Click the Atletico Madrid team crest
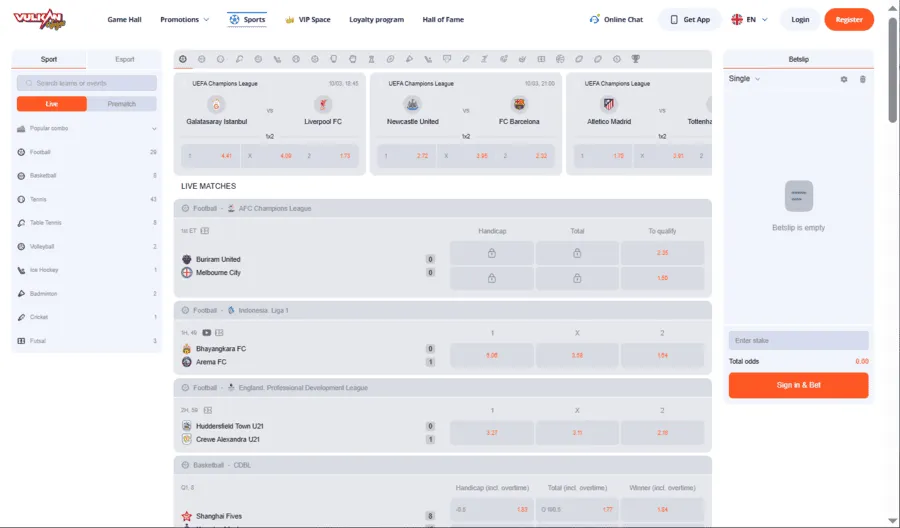The height and width of the screenshot is (528, 900). pyautogui.click(x=609, y=104)
